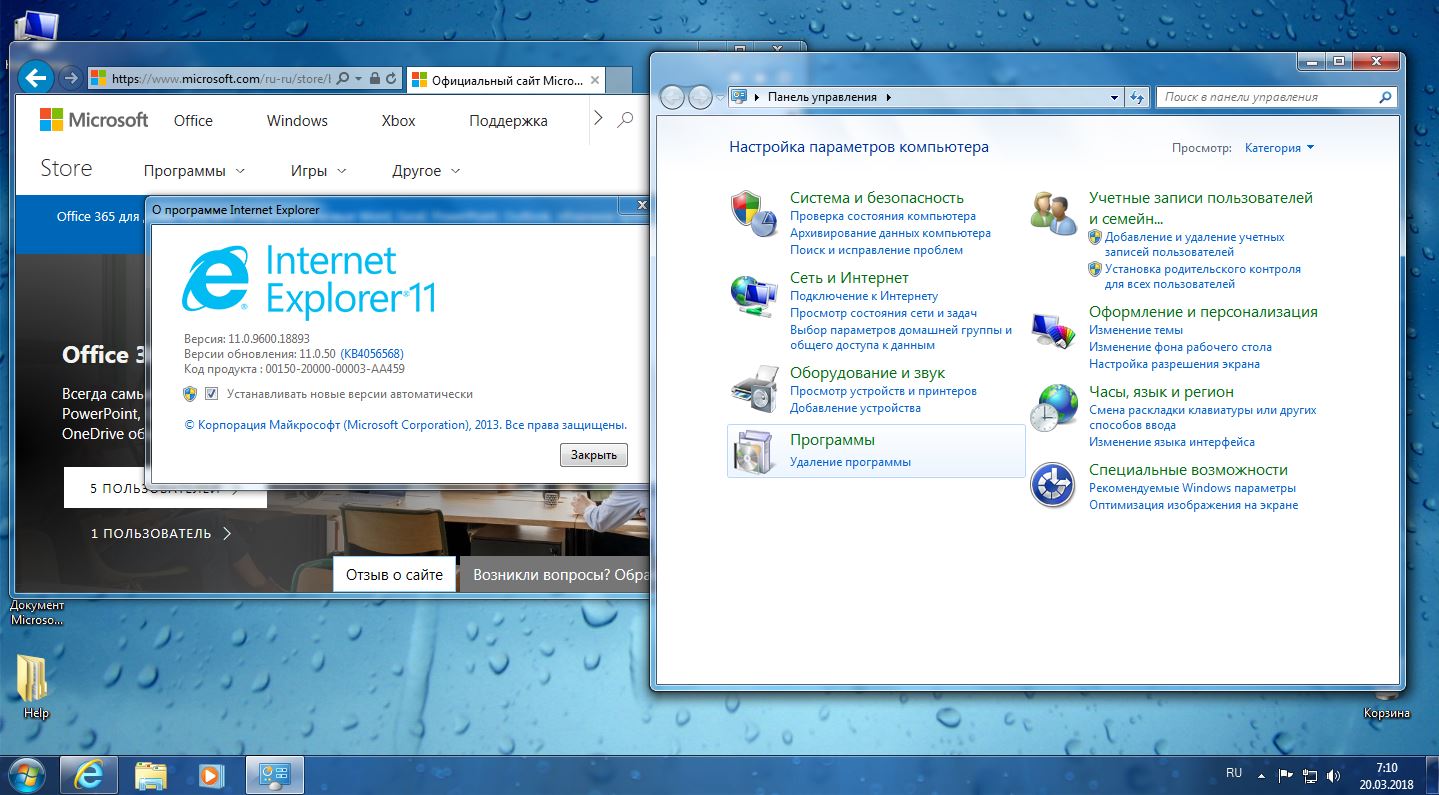The width and height of the screenshot is (1439, 795).
Task: Click the Internet Explorer address bar URL
Action: (220, 78)
